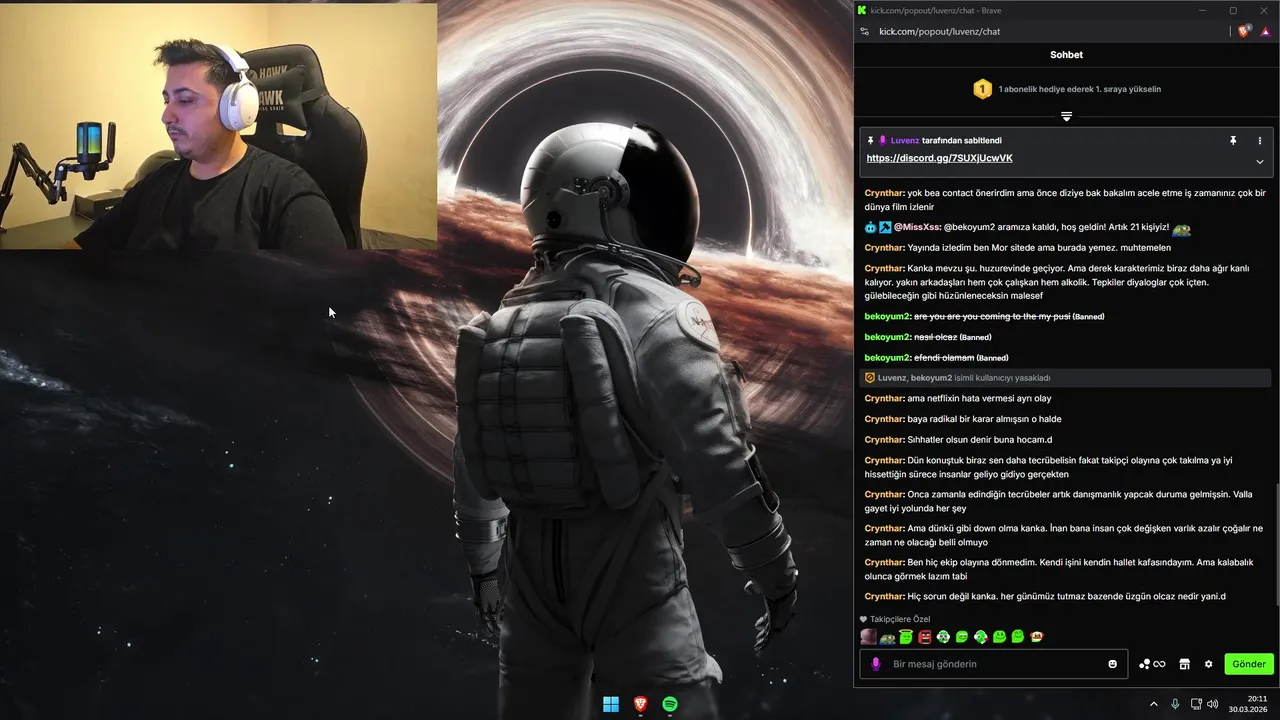Open site settings icon in address bar
Viewport: 1280px width, 720px height.
coord(865,32)
